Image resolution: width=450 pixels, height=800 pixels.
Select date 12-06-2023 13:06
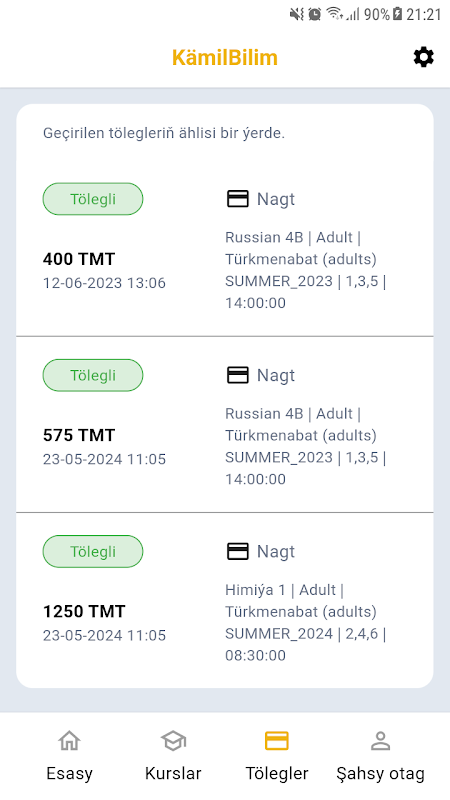click(104, 283)
